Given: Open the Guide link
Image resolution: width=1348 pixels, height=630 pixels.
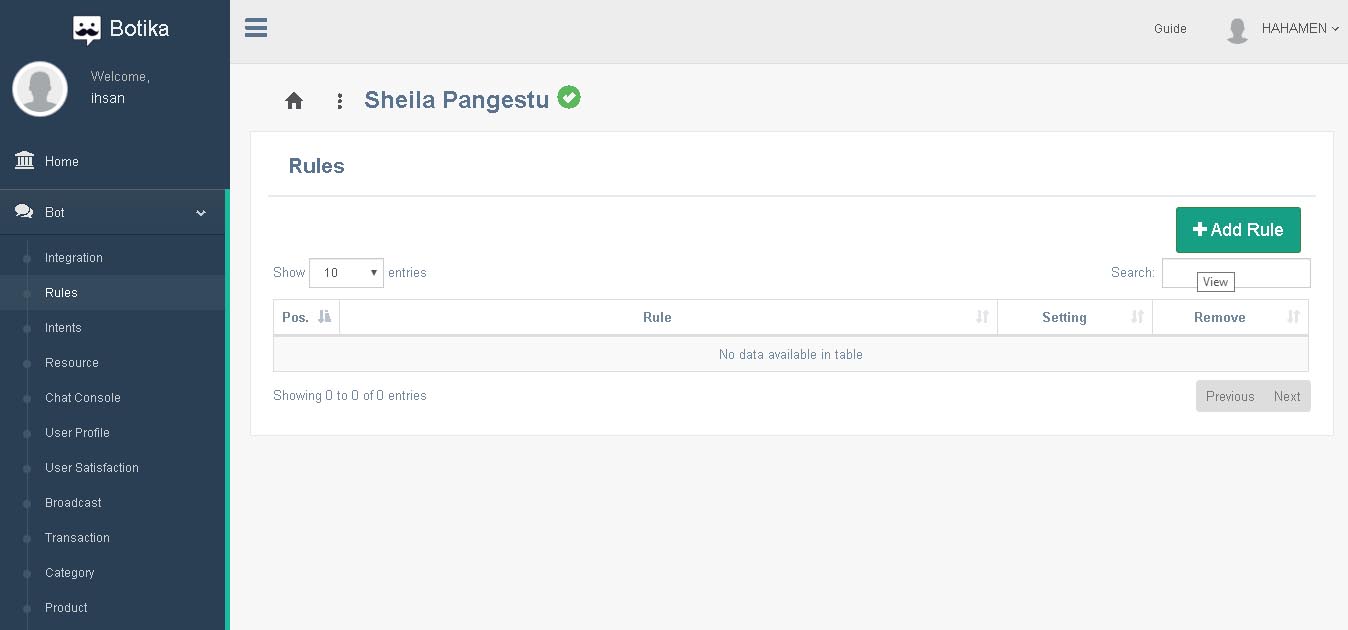Looking at the screenshot, I should (1170, 29).
